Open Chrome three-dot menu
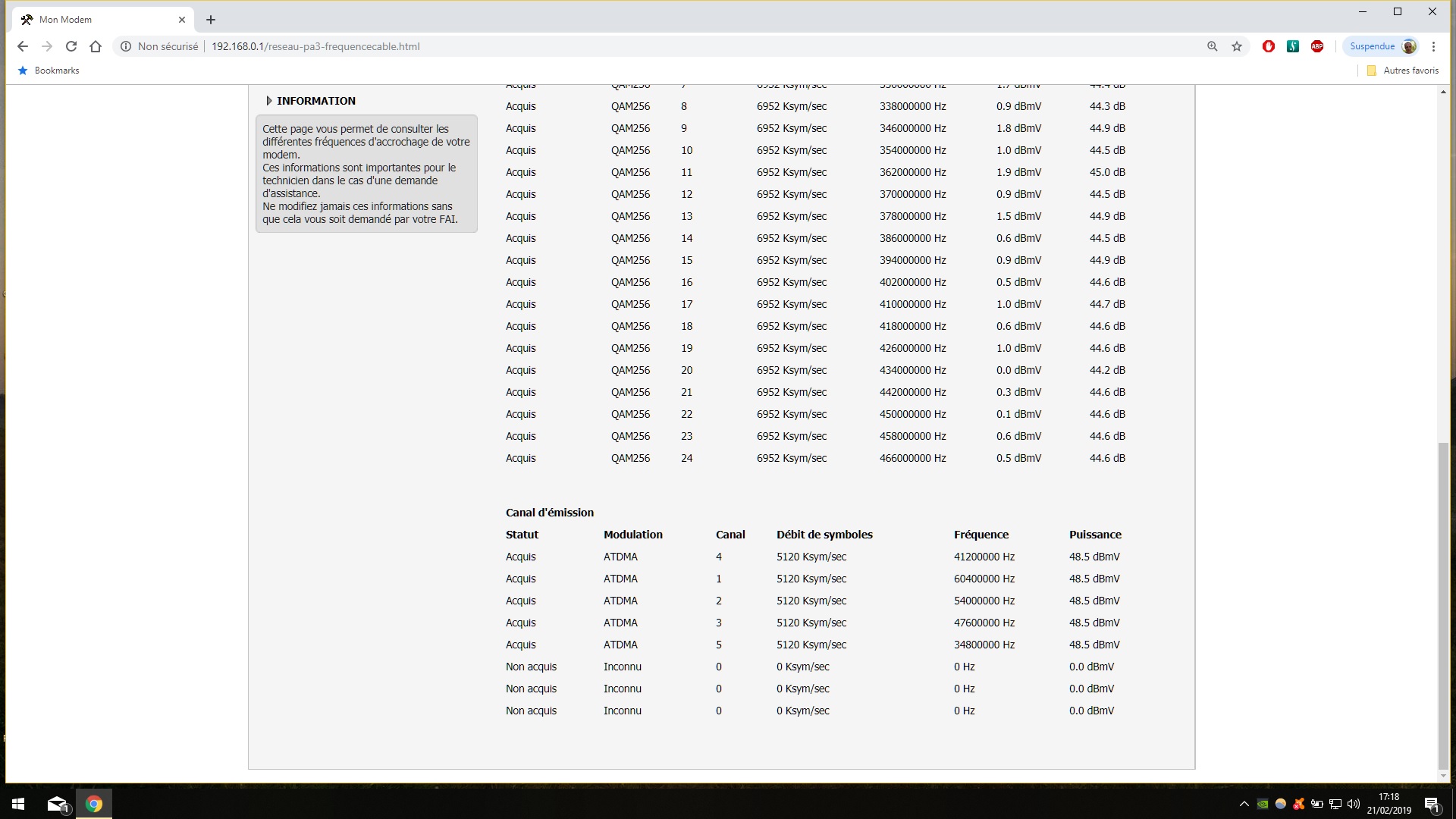 1433,46
